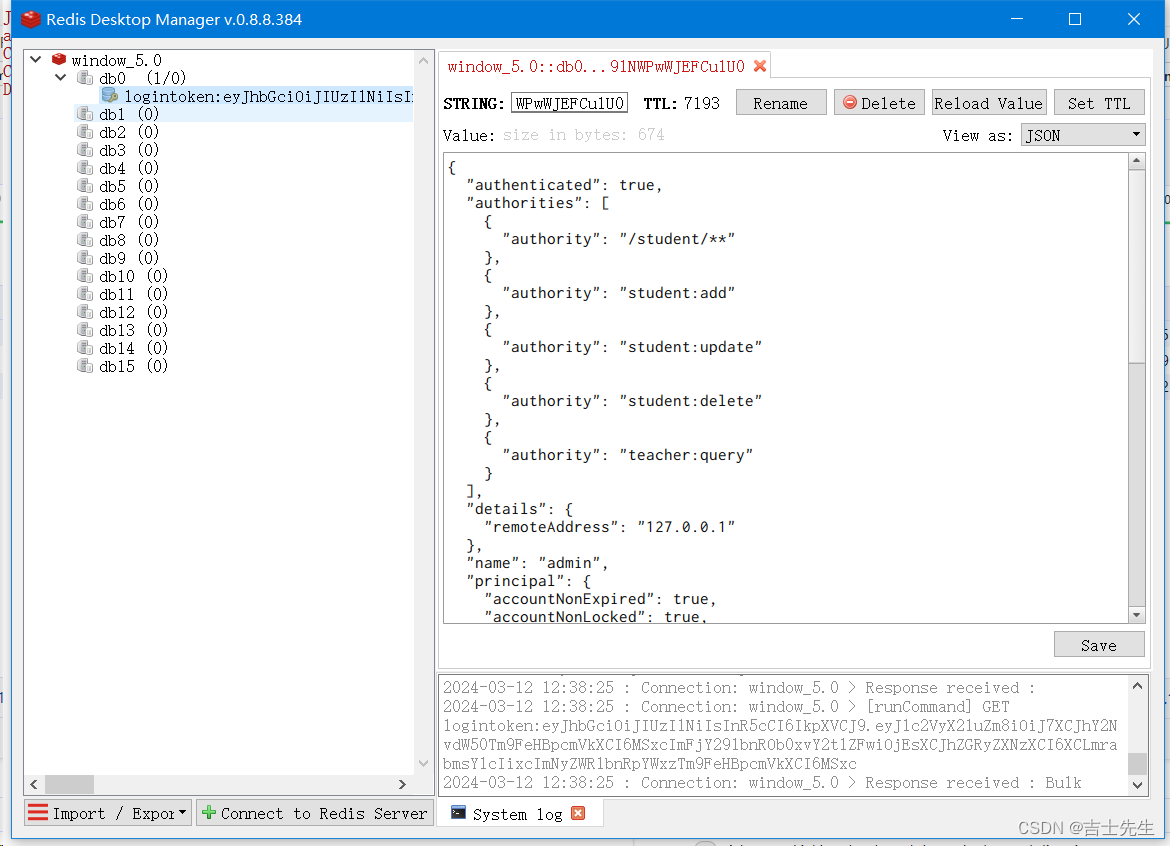Click the system log scroll down arrow

point(1137,785)
